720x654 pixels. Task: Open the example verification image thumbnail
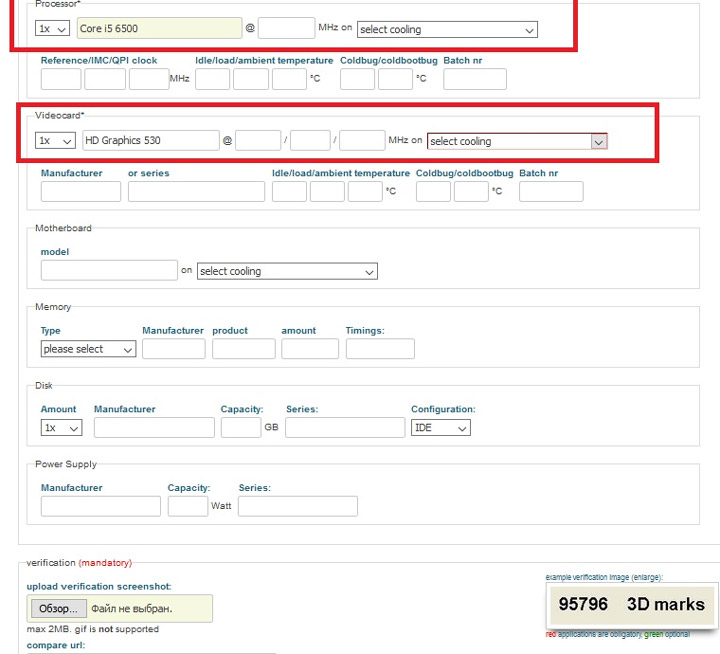click(x=631, y=604)
